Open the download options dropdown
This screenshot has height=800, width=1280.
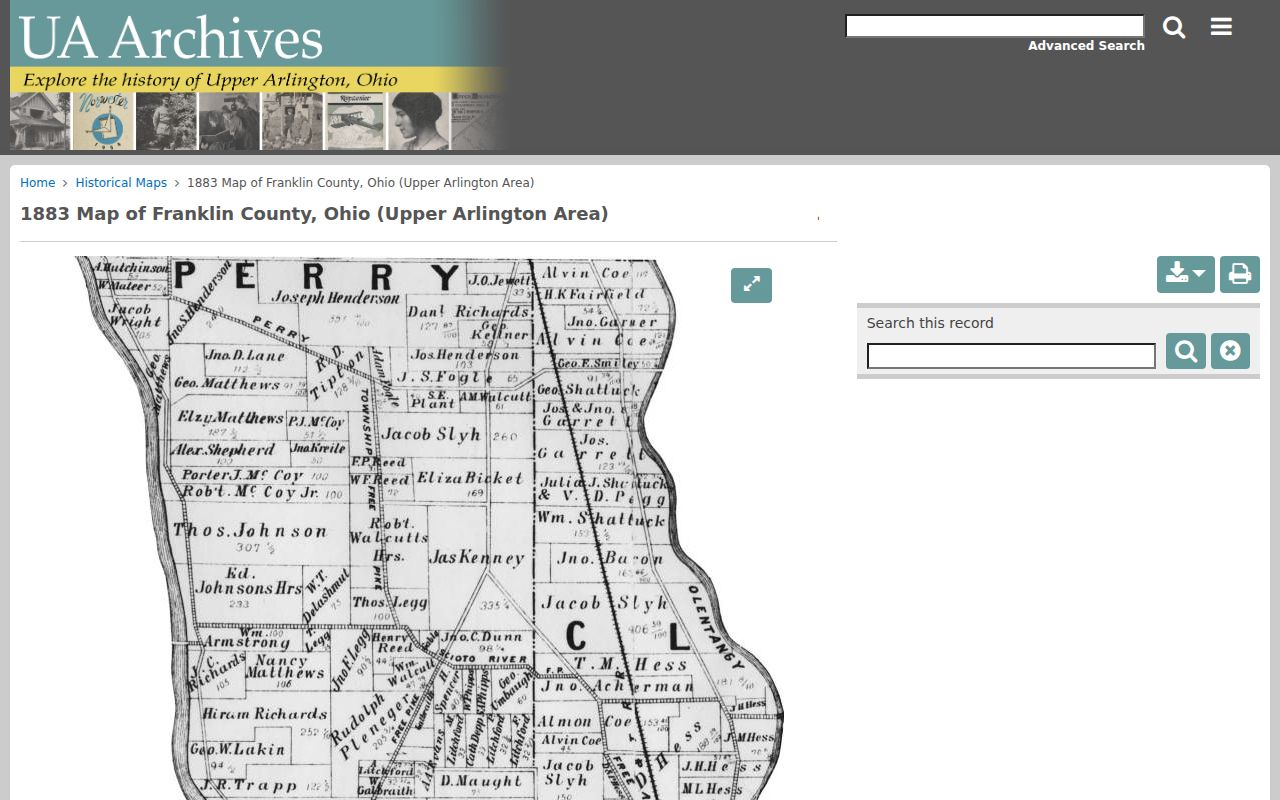coord(1185,274)
